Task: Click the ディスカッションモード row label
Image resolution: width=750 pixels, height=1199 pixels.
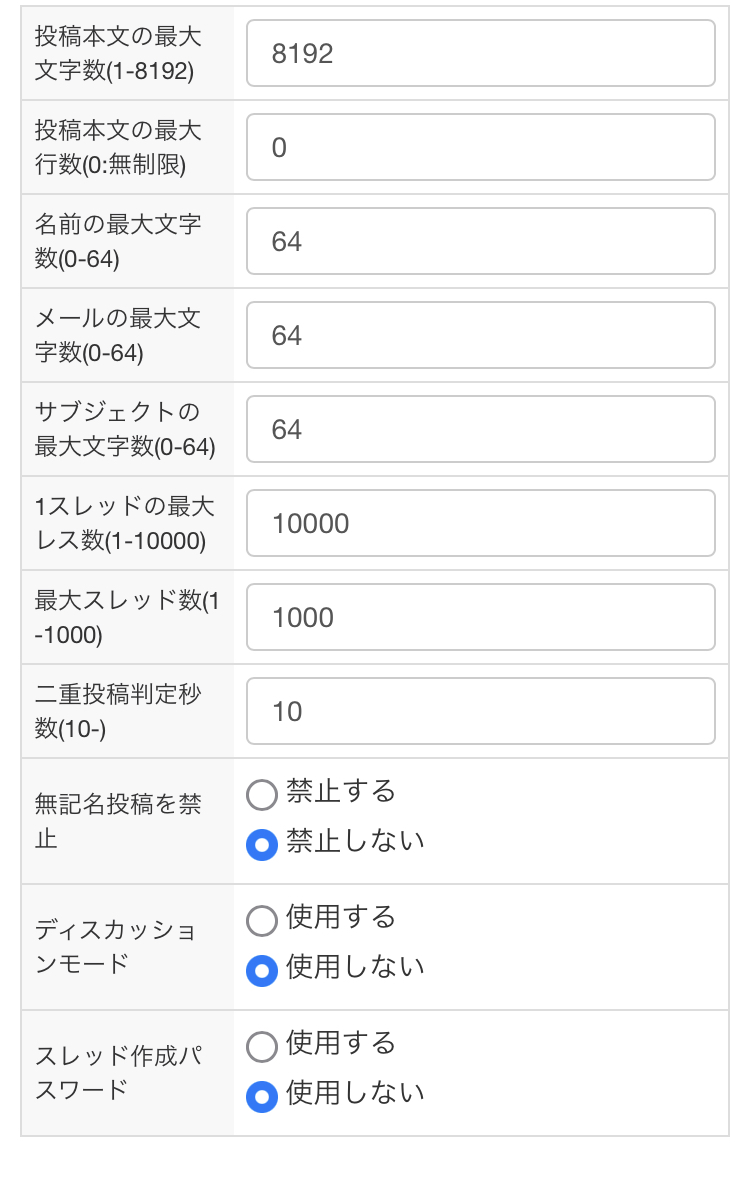Action: pos(115,947)
